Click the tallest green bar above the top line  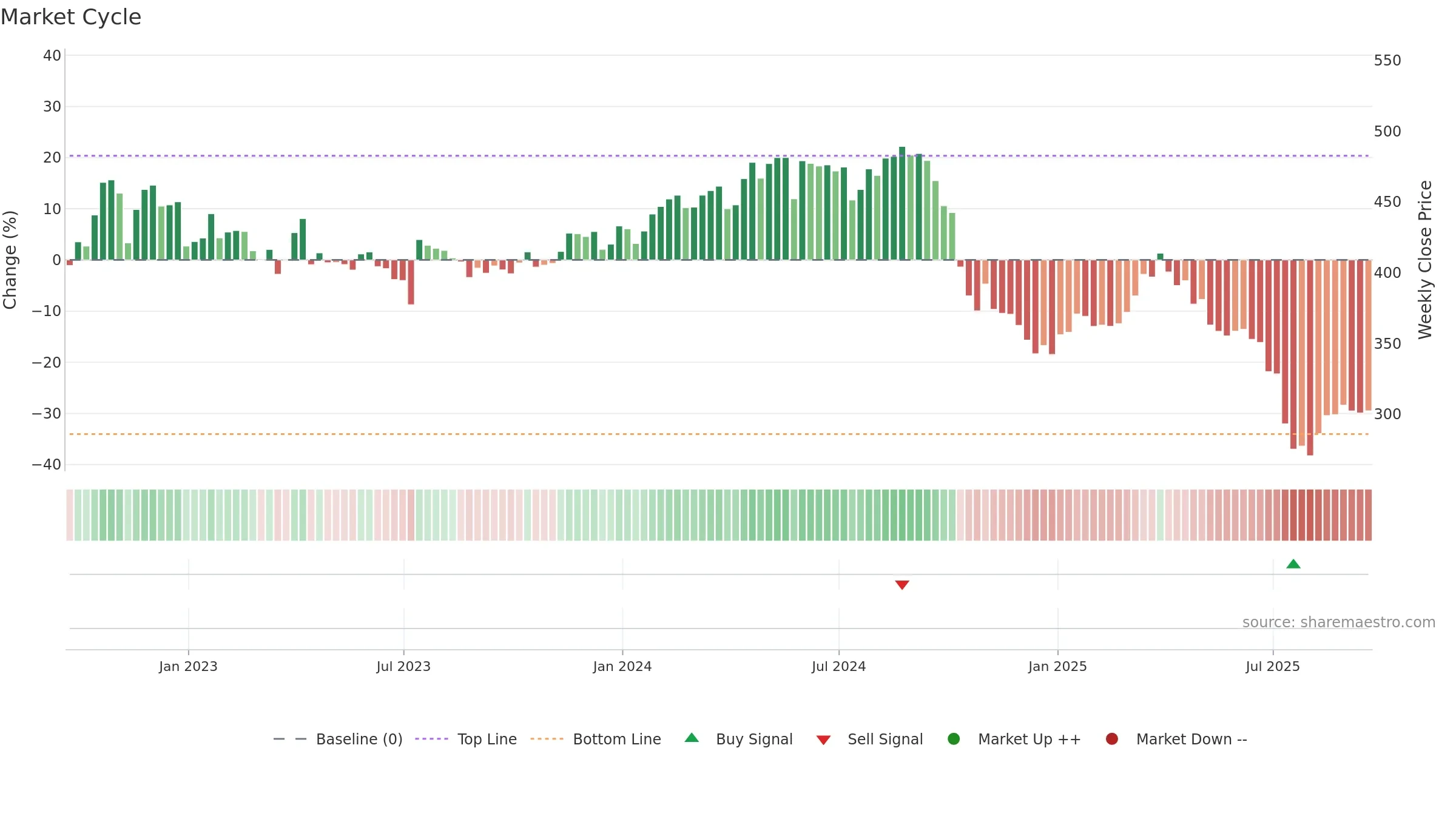(902, 203)
